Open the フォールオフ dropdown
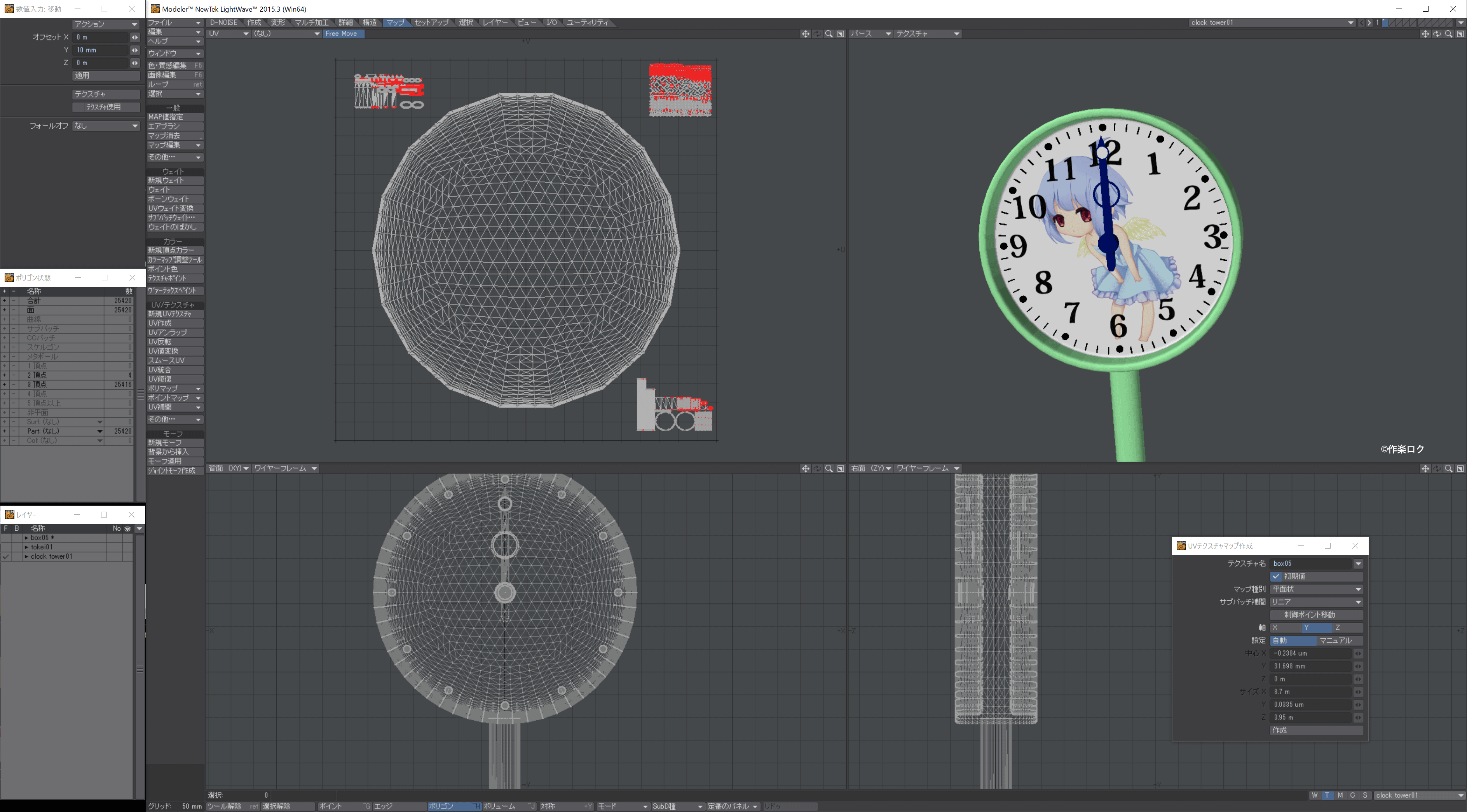The image size is (1467, 812). [106, 126]
